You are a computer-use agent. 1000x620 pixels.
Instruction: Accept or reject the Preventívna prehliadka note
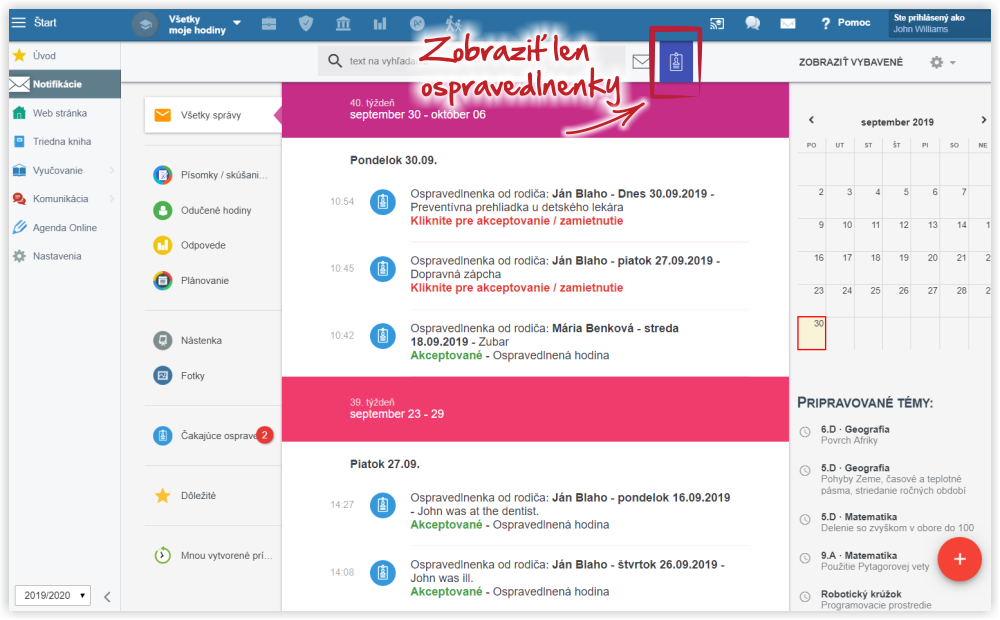click(x=517, y=221)
